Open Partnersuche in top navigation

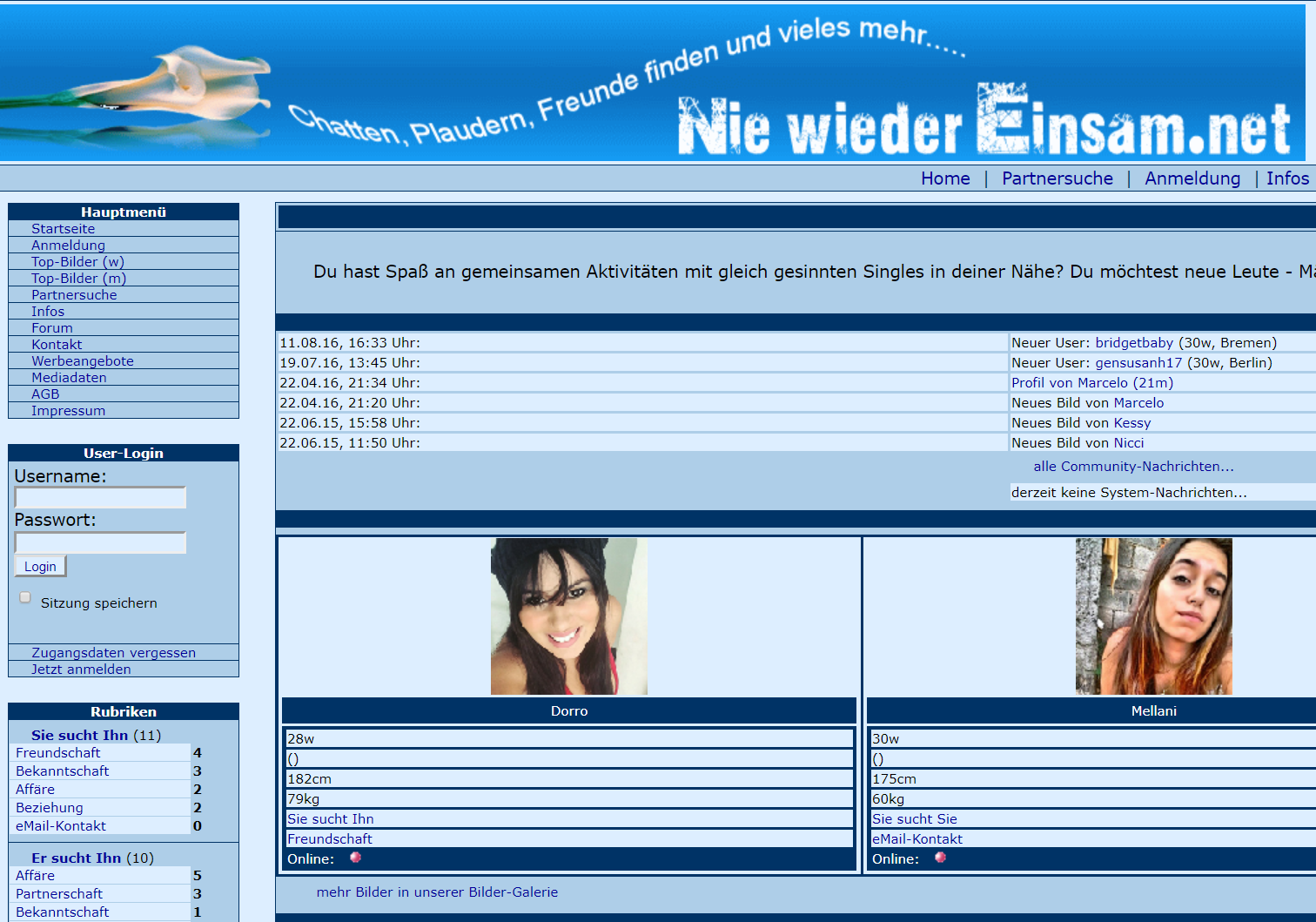(x=1057, y=178)
